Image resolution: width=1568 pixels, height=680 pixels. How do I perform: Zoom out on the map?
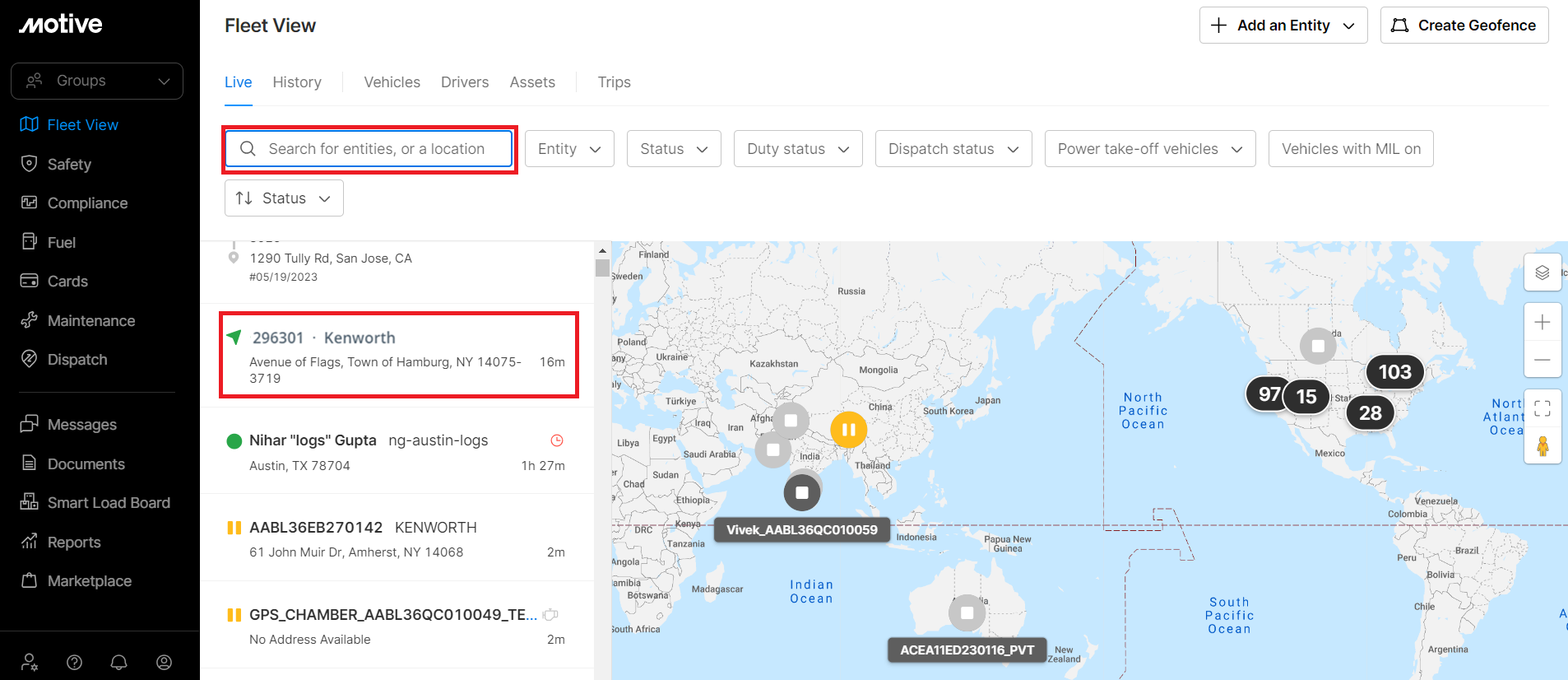(x=1542, y=360)
